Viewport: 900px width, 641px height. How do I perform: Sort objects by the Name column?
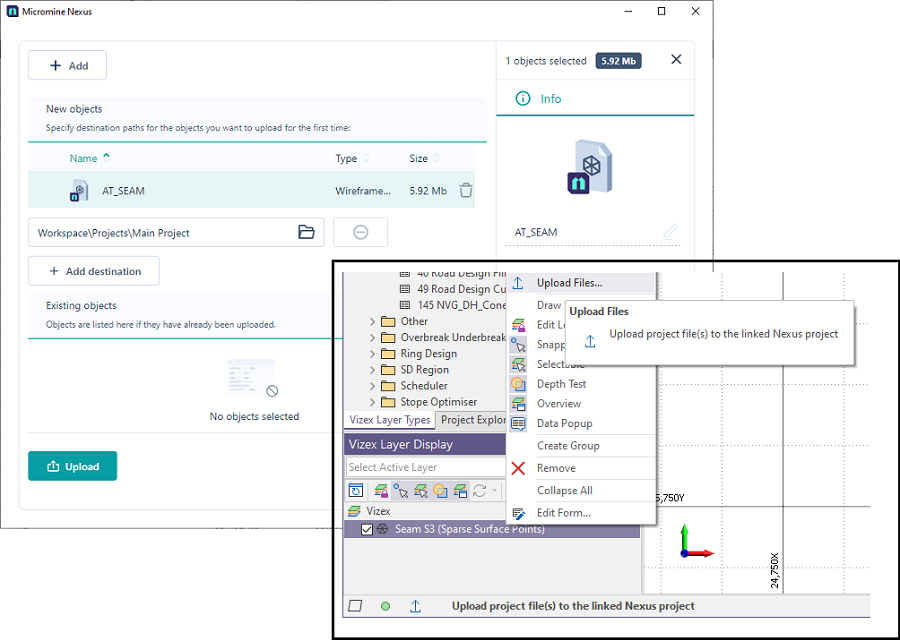pos(90,158)
